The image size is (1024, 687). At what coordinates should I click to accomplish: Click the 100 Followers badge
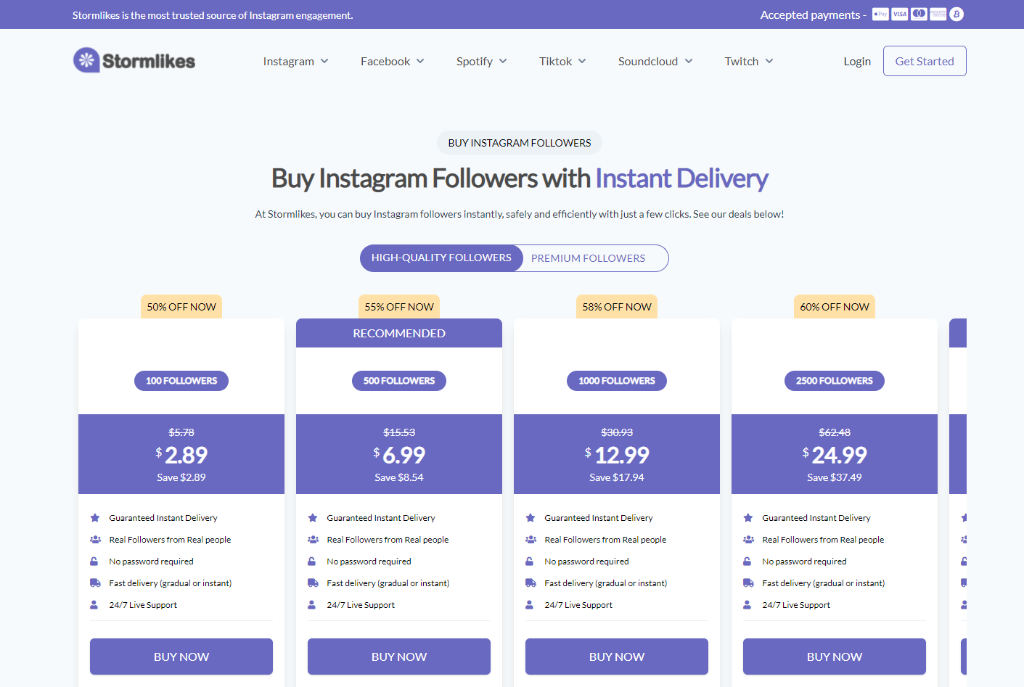(182, 381)
